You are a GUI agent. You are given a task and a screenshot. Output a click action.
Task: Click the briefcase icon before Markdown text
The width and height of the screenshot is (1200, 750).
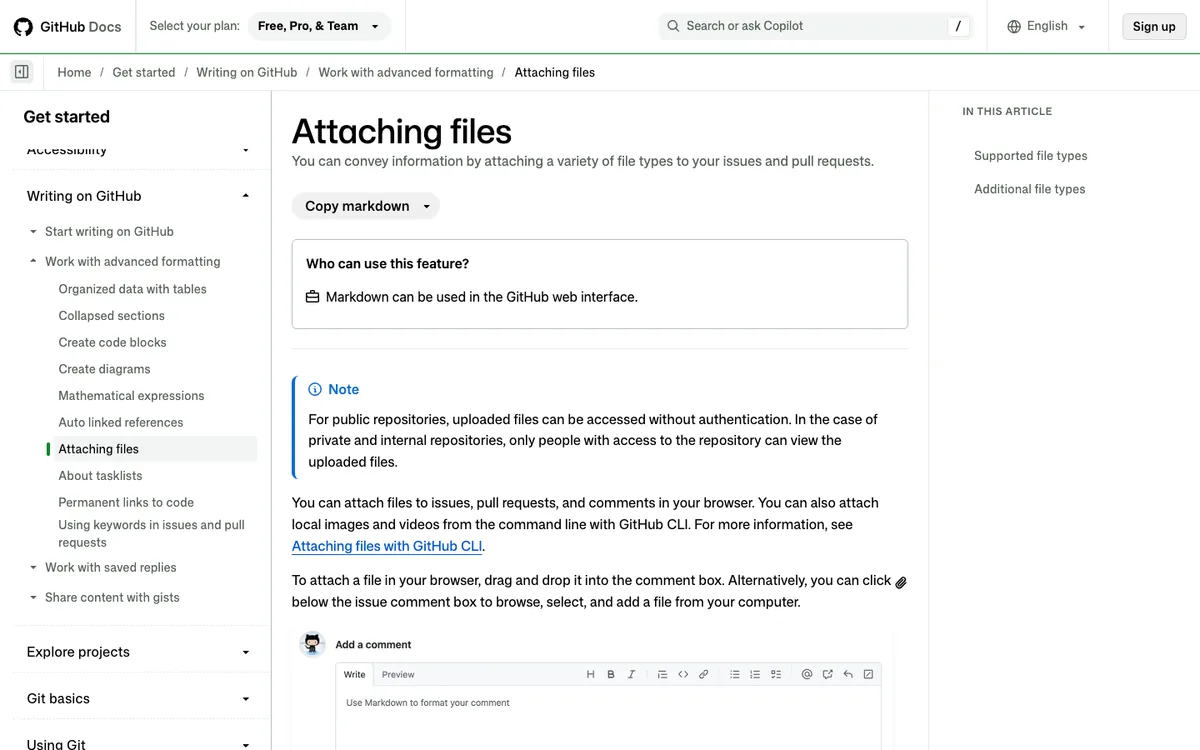(312, 297)
